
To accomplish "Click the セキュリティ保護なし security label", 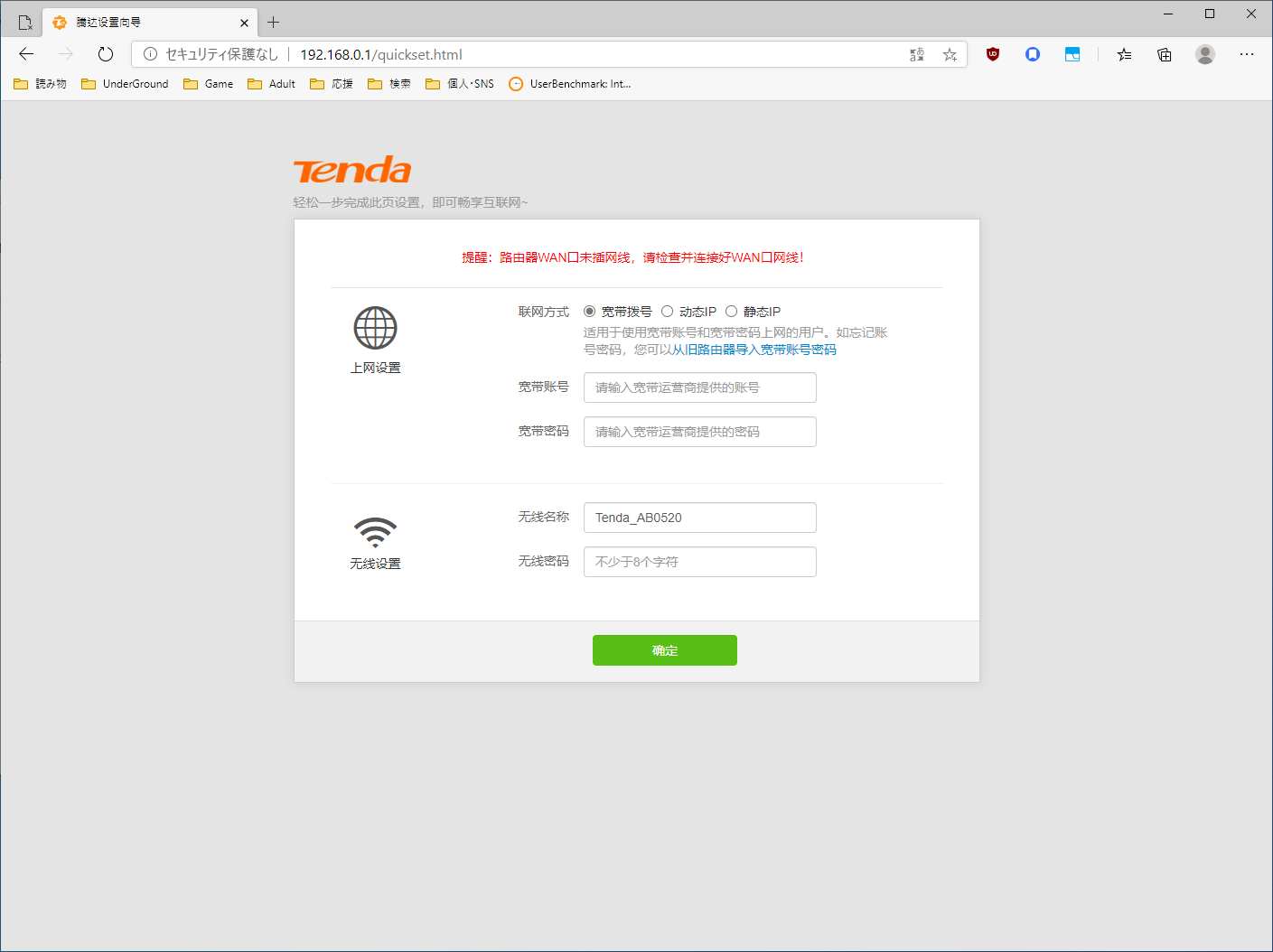I will pyautogui.click(x=222, y=54).
